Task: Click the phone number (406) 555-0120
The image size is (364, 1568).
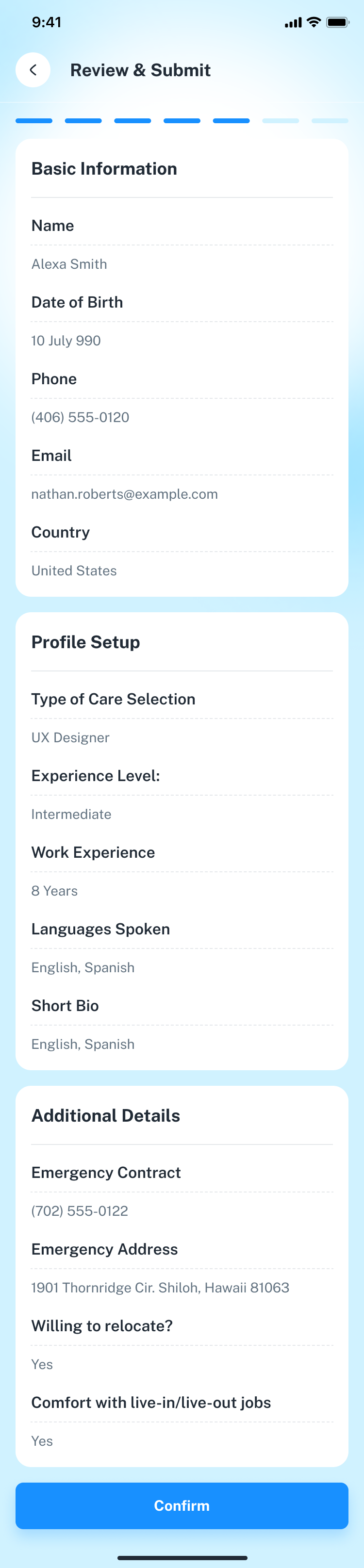Action: click(81, 418)
